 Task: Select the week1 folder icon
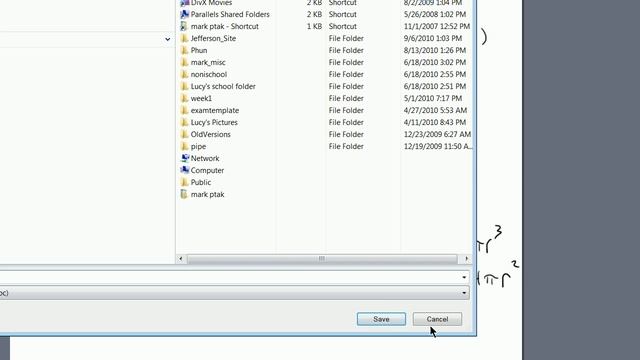click(x=184, y=98)
